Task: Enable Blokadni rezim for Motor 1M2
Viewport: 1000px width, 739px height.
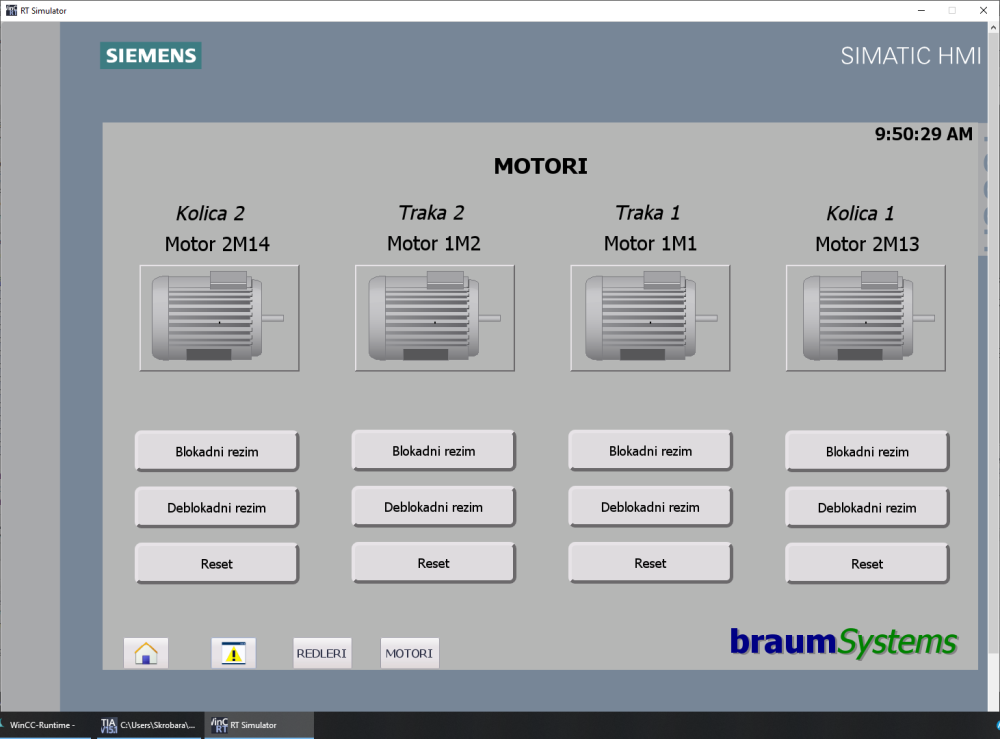Action: (x=433, y=451)
